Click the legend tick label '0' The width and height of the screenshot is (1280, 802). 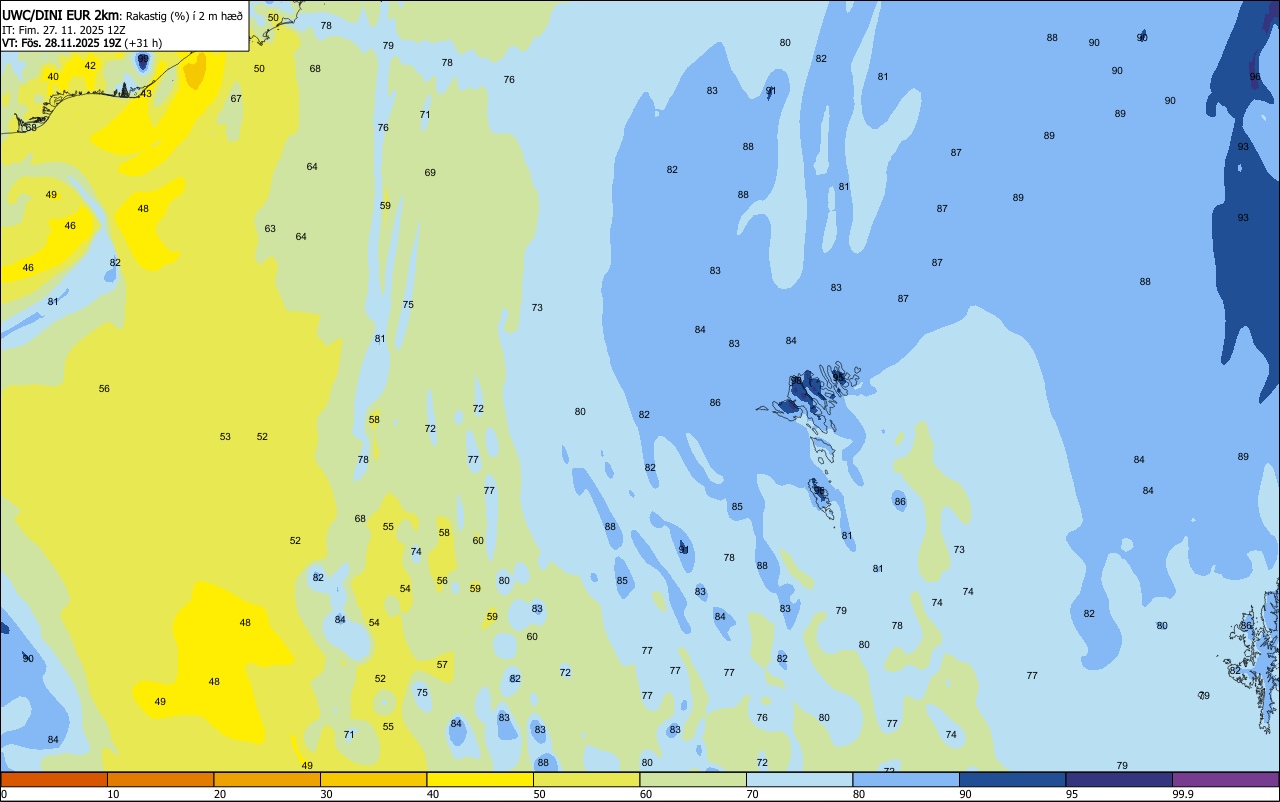click(4, 794)
